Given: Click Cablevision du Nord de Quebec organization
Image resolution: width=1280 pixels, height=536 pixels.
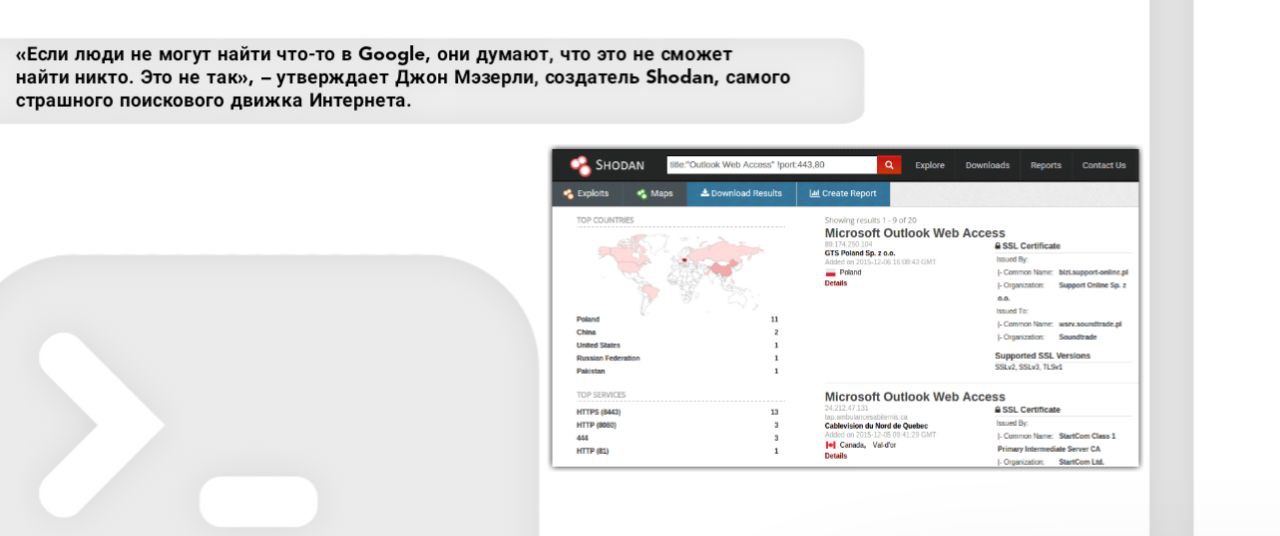Looking at the screenshot, I should tap(876, 425).
